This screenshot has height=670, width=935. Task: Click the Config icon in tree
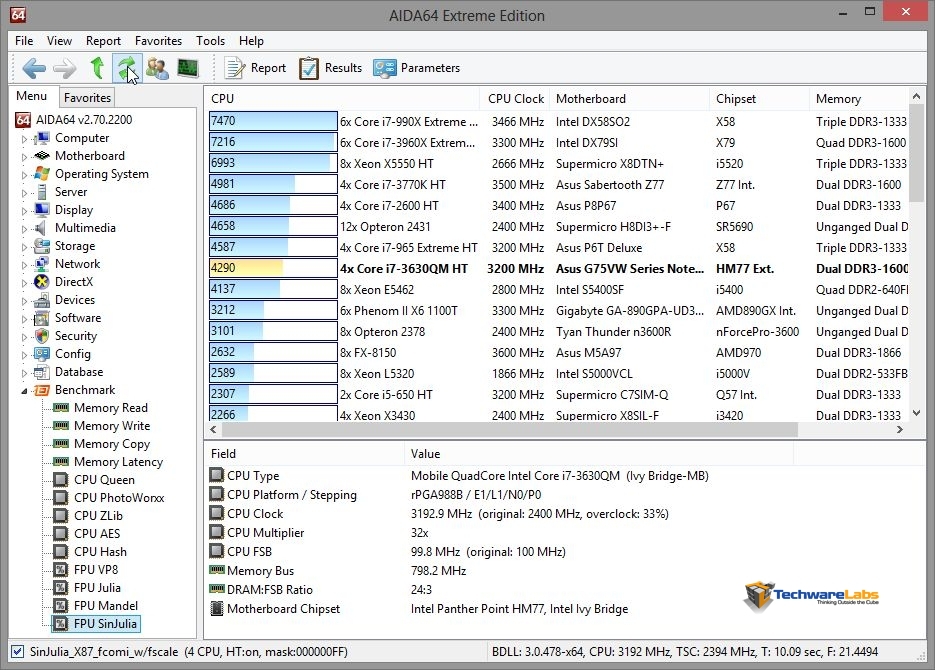[x=42, y=354]
